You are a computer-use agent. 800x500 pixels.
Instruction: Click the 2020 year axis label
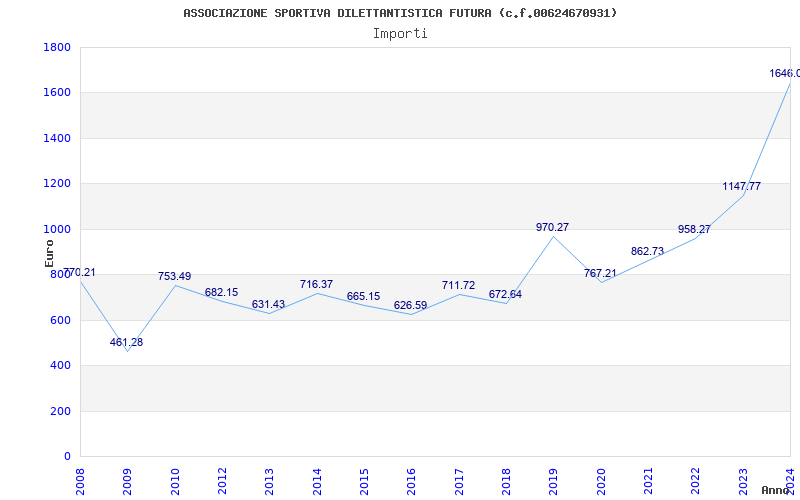tap(601, 482)
